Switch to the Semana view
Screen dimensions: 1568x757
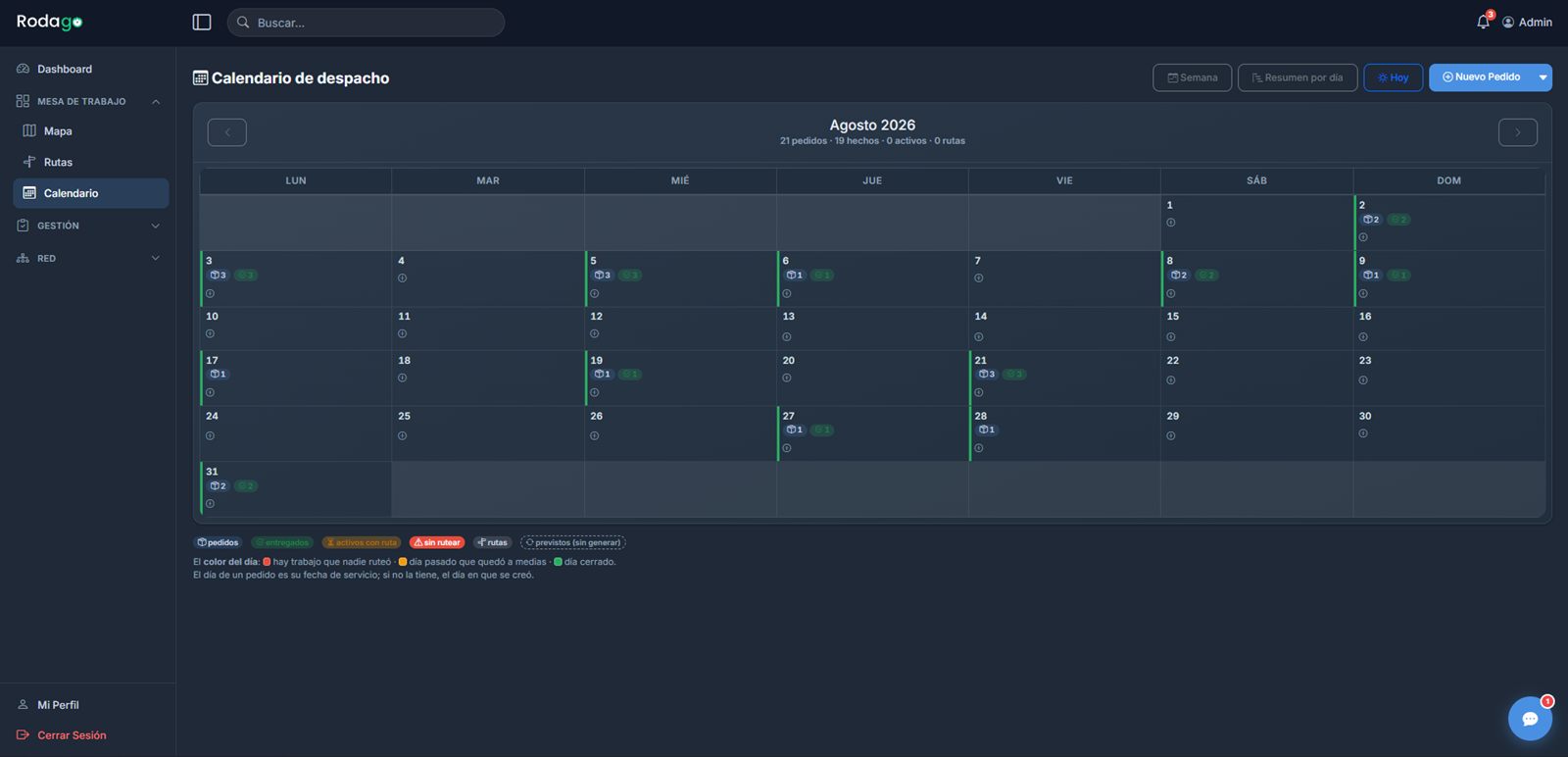point(1192,77)
